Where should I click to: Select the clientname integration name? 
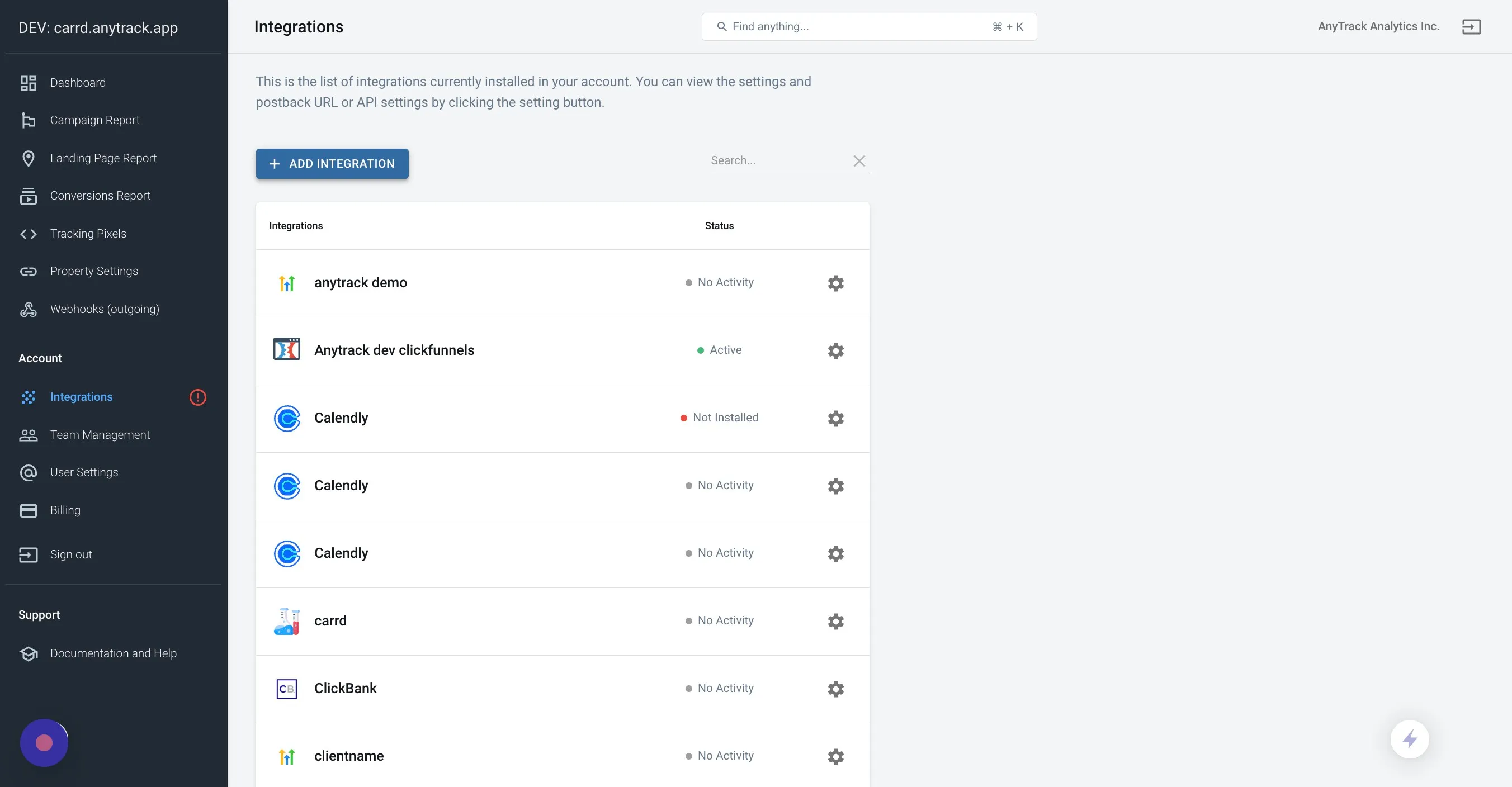349,756
